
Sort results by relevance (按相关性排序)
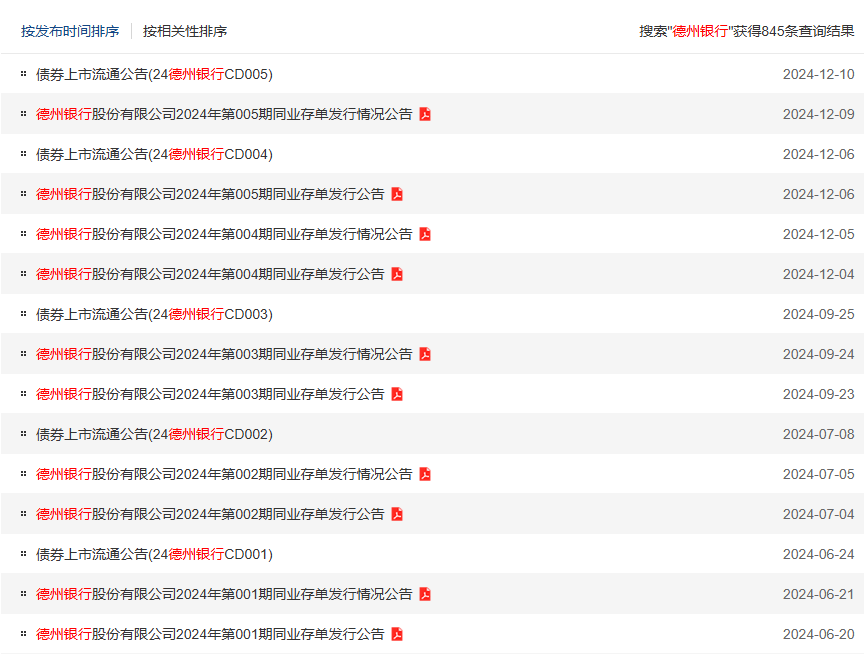coord(185,31)
